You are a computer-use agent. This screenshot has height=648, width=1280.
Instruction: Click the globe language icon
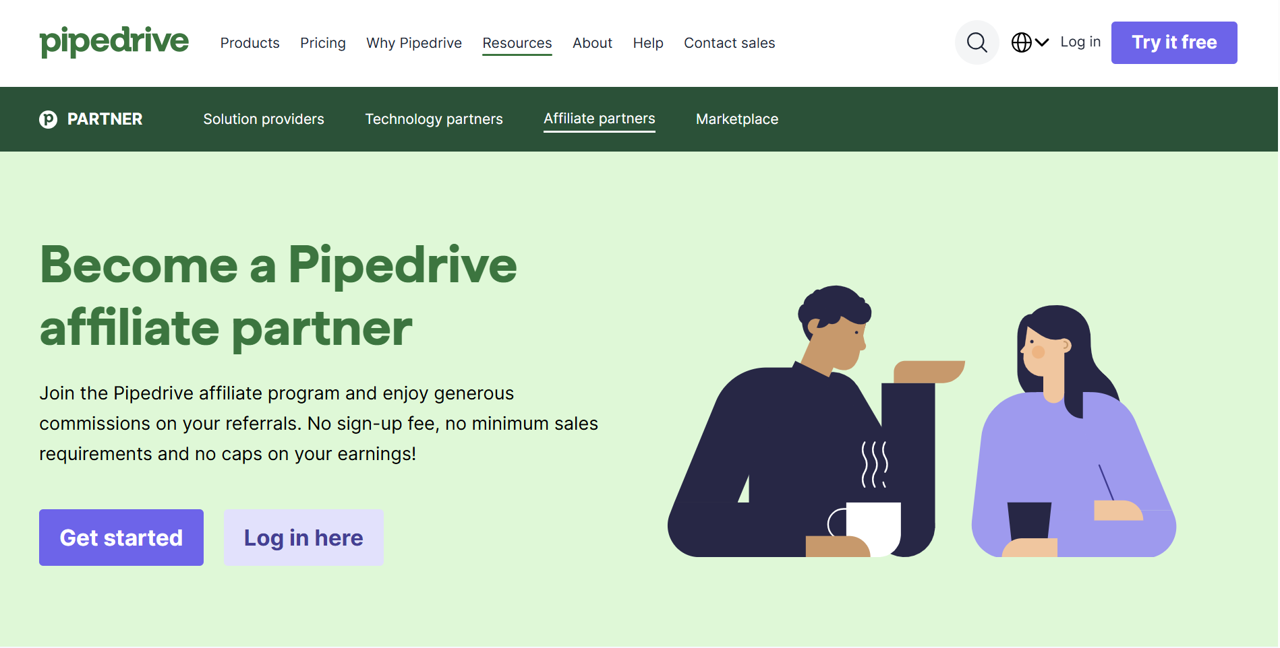coord(1021,42)
